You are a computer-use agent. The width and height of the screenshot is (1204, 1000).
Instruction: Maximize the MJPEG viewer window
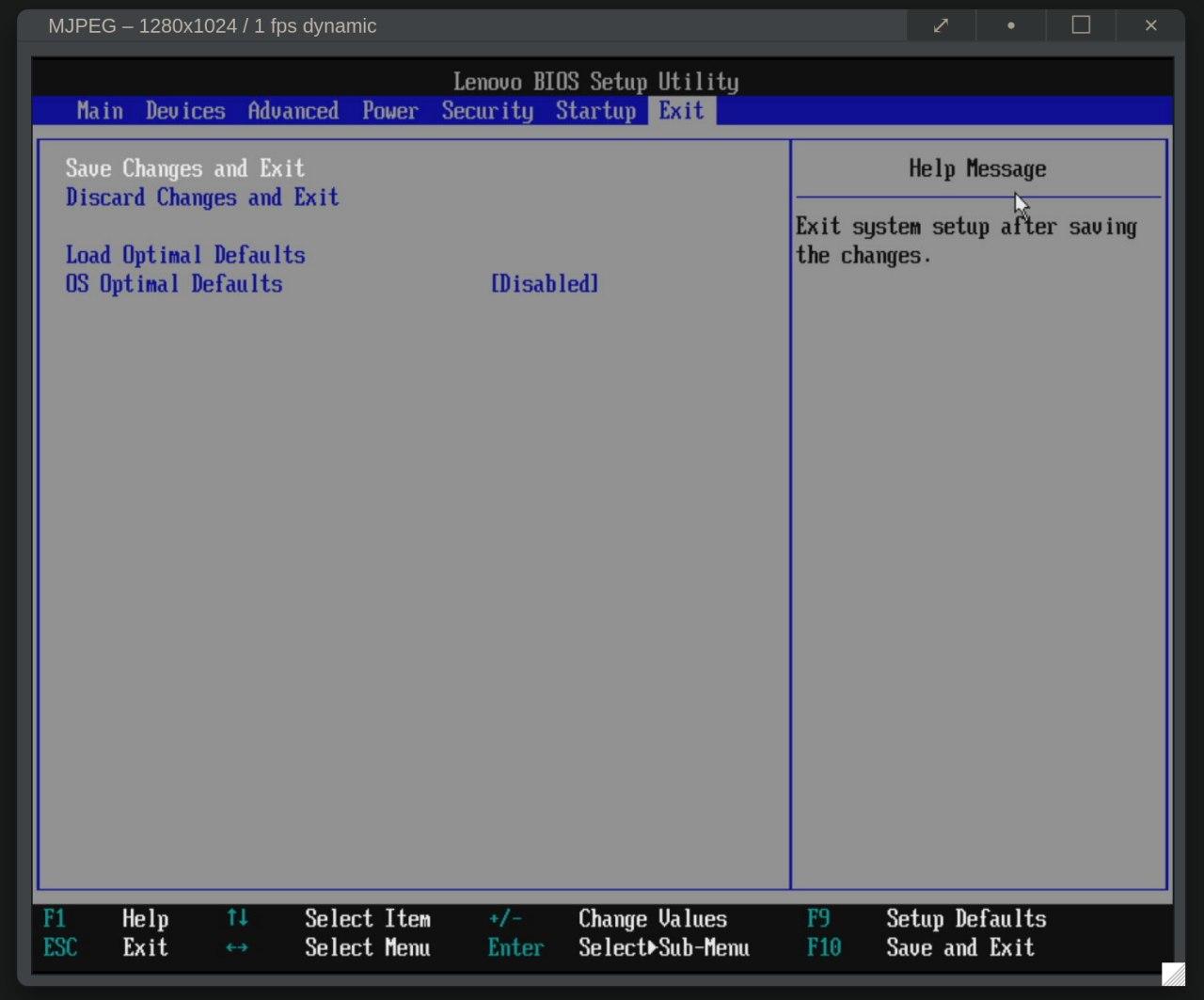tap(1081, 25)
